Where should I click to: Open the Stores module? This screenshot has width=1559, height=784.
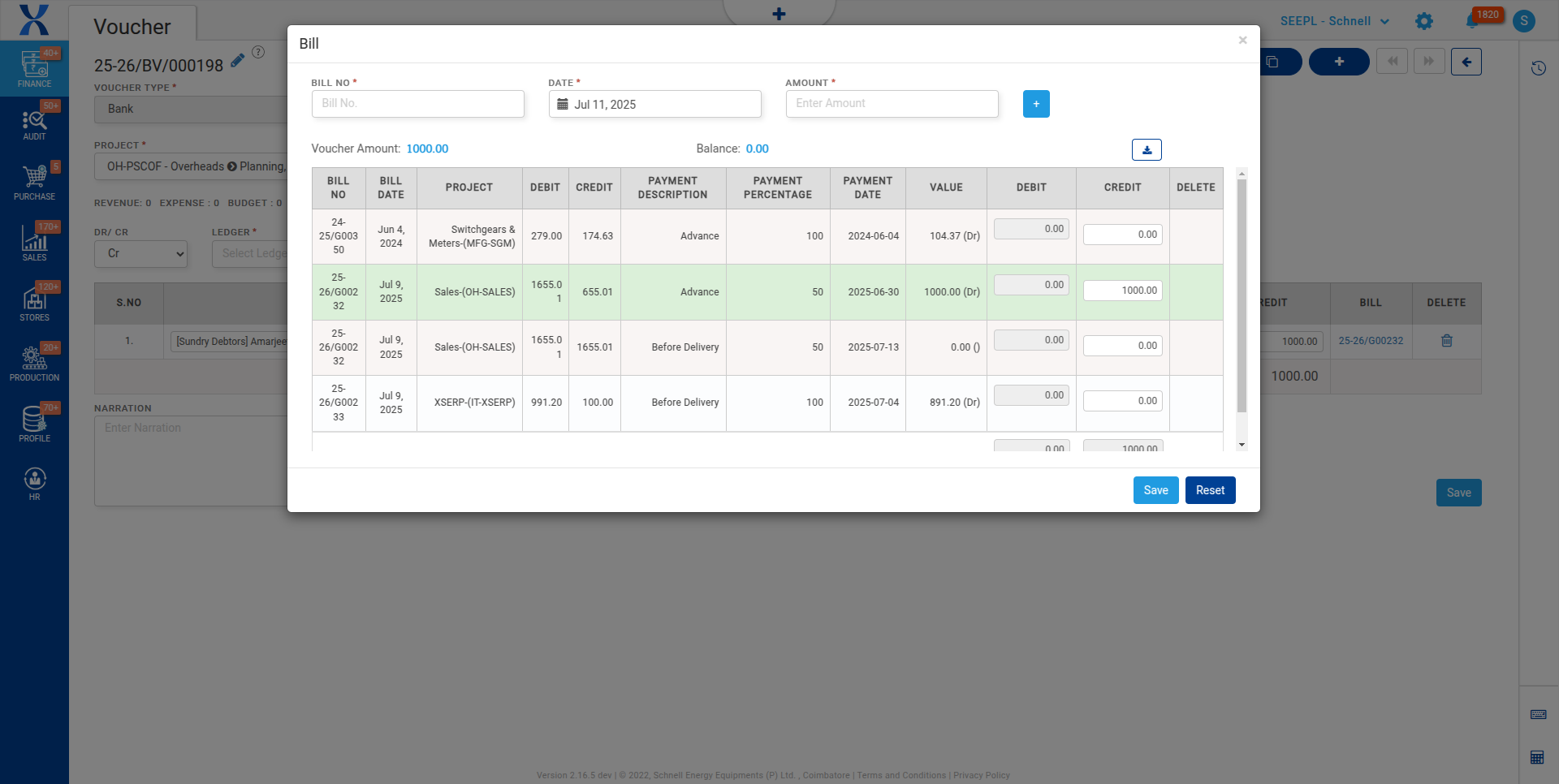[34, 303]
